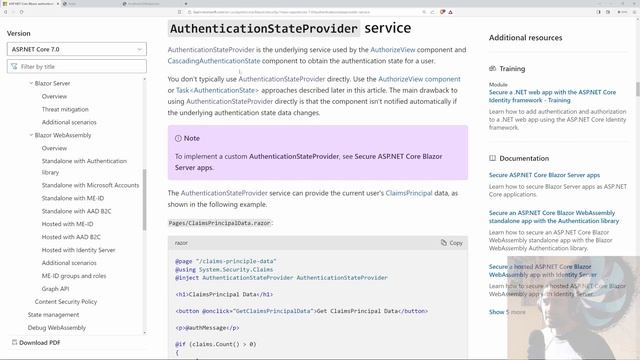The image size is (640, 360).
Task: Follow the AuthorizeView component link
Action: coord(419,79)
